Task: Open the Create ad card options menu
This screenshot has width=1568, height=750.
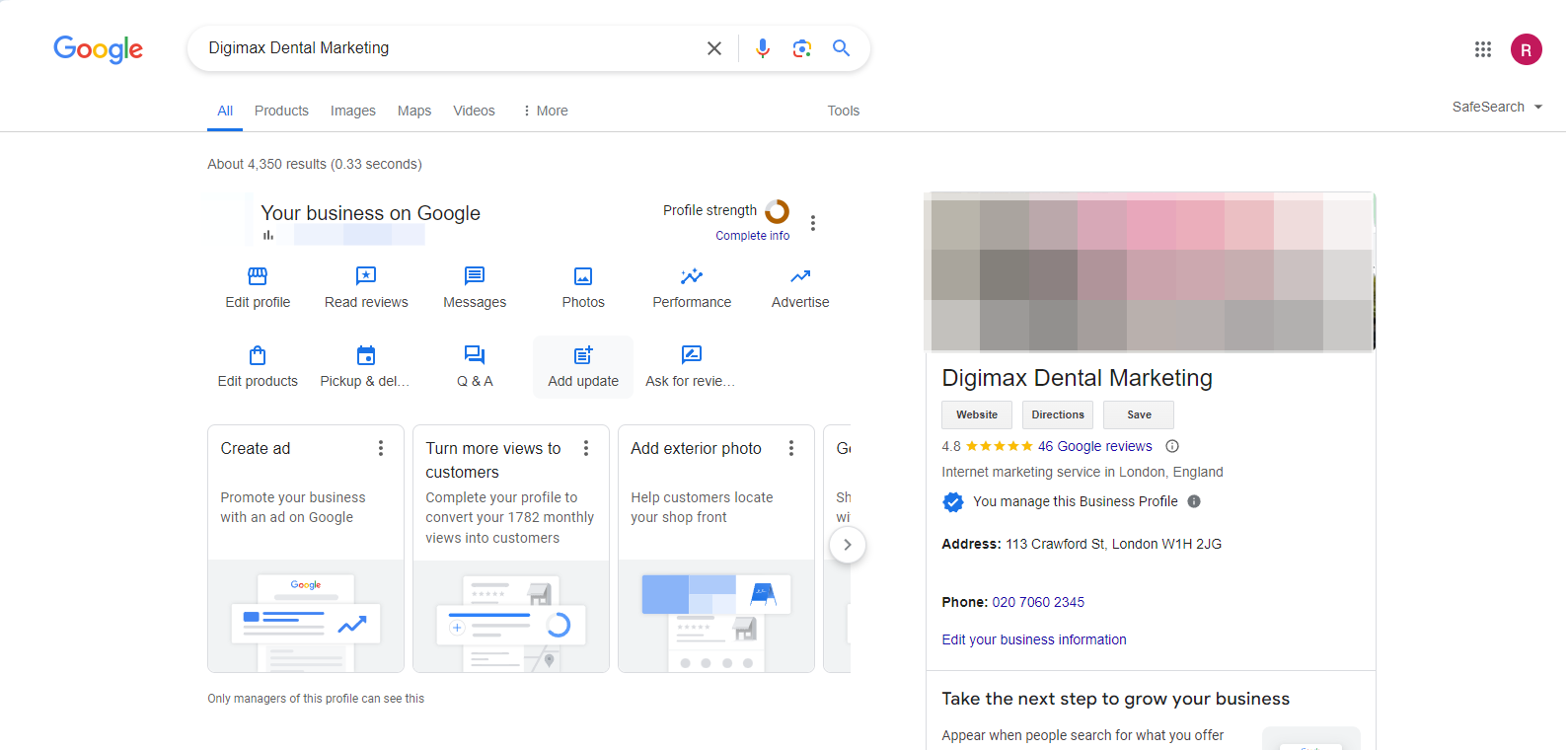Action: click(x=381, y=448)
